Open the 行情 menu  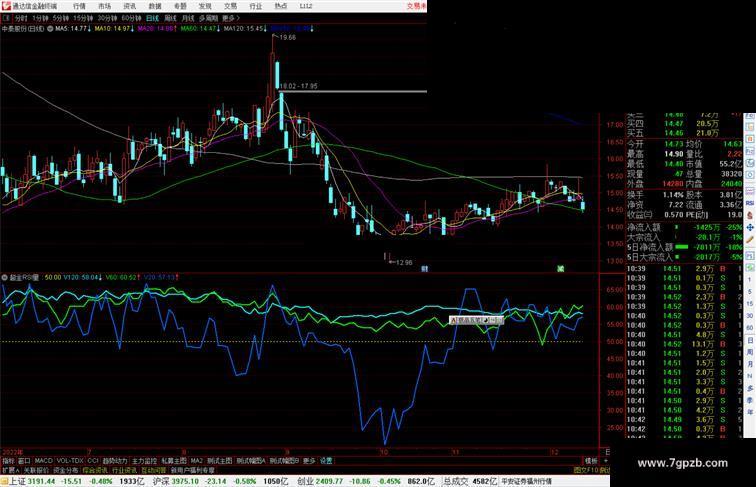(79, 6)
